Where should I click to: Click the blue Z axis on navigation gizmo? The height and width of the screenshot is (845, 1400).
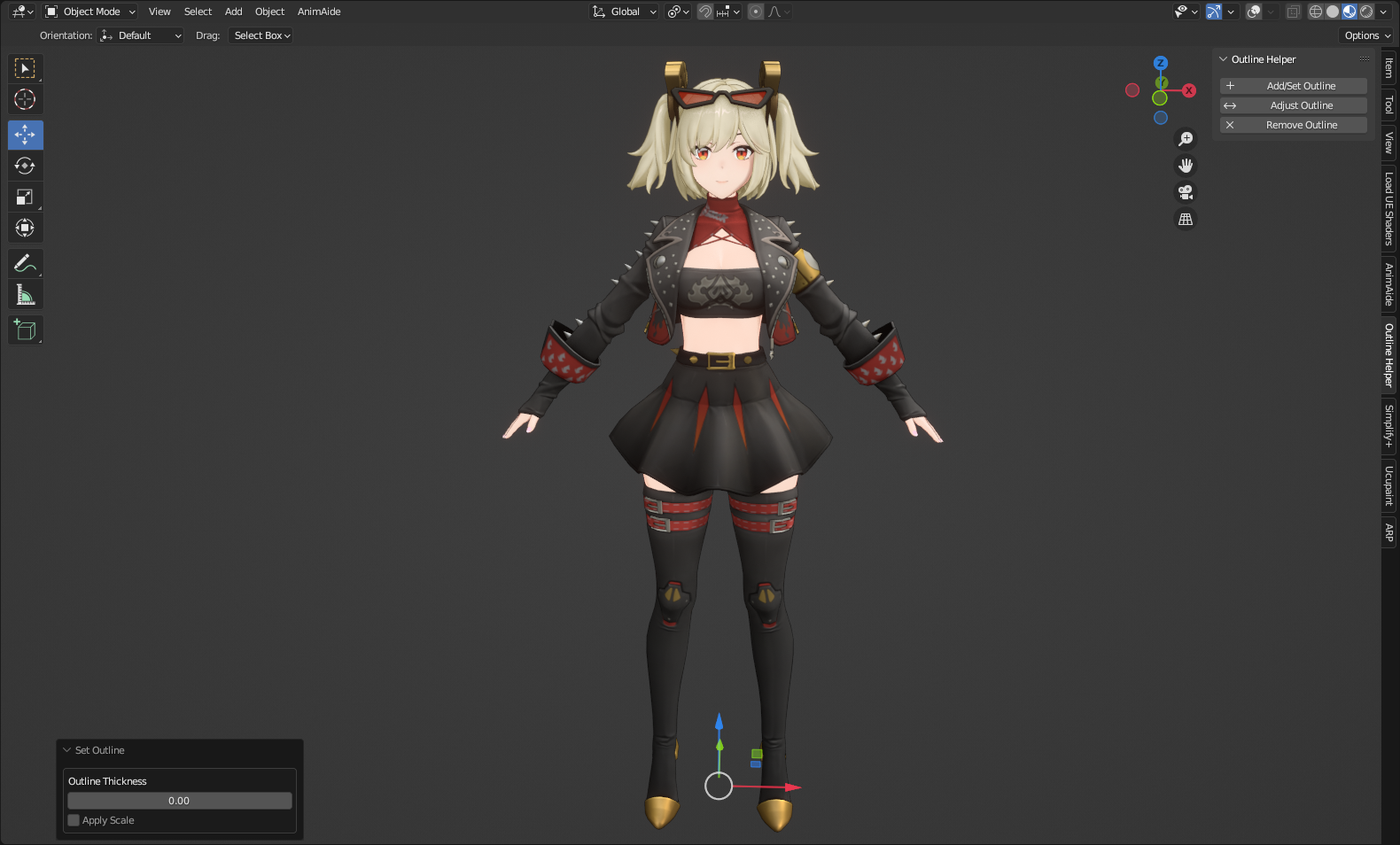(1161, 63)
